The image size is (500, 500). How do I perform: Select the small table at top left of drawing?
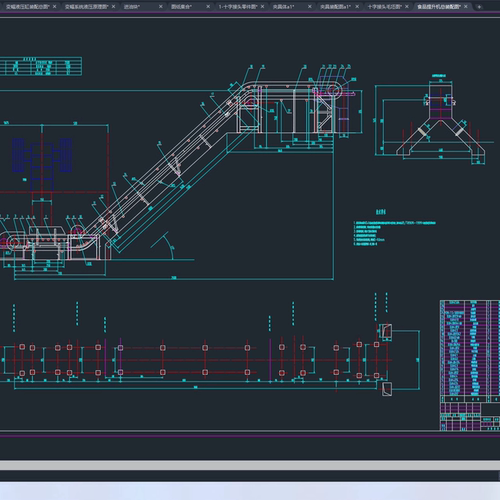pyautogui.click(x=41, y=66)
